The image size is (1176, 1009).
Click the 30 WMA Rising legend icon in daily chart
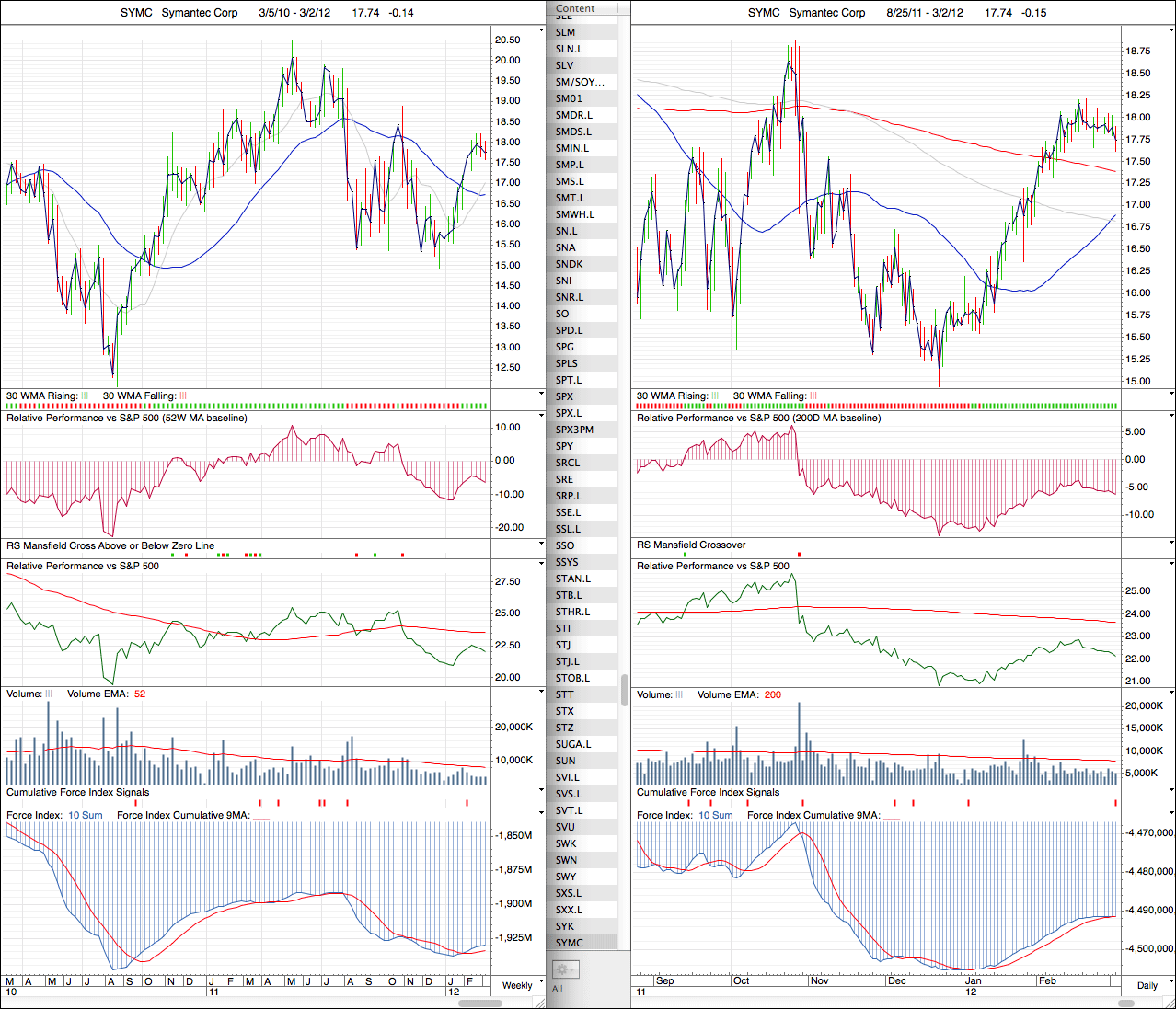coord(715,396)
